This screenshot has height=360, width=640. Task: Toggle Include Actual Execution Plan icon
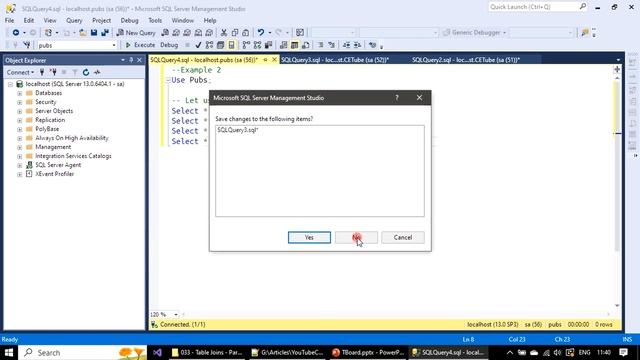(246, 45)
